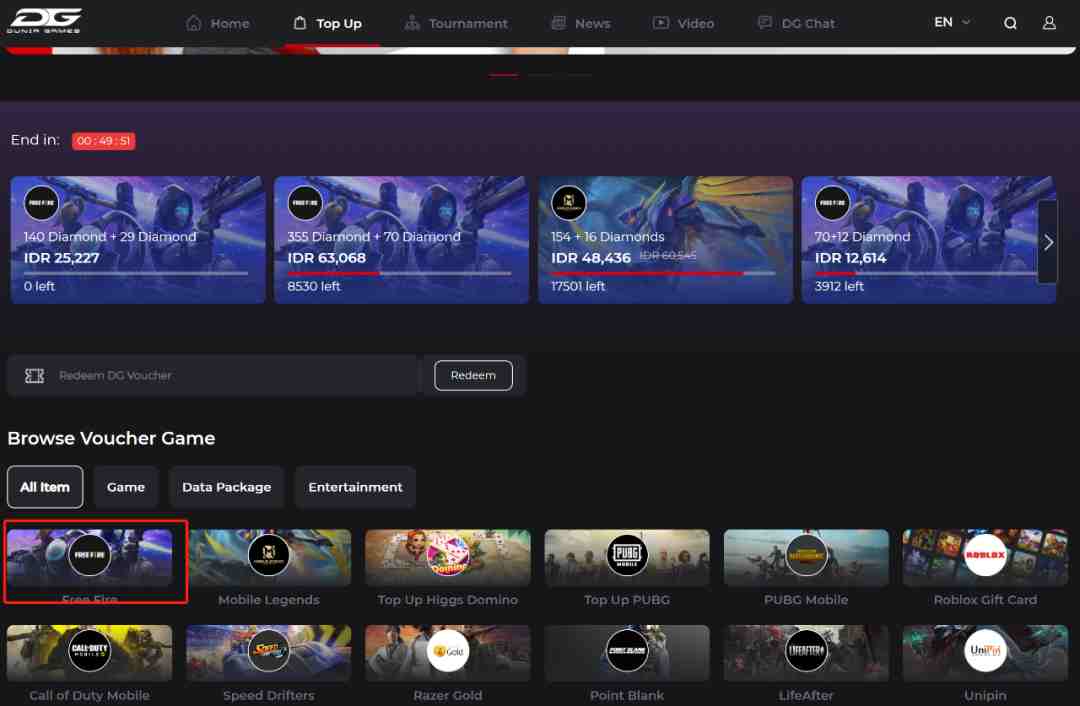This screenshot has width=1080, height=706.
Task: Click the UniPin logo icon
Action: (x=985, y=650)
